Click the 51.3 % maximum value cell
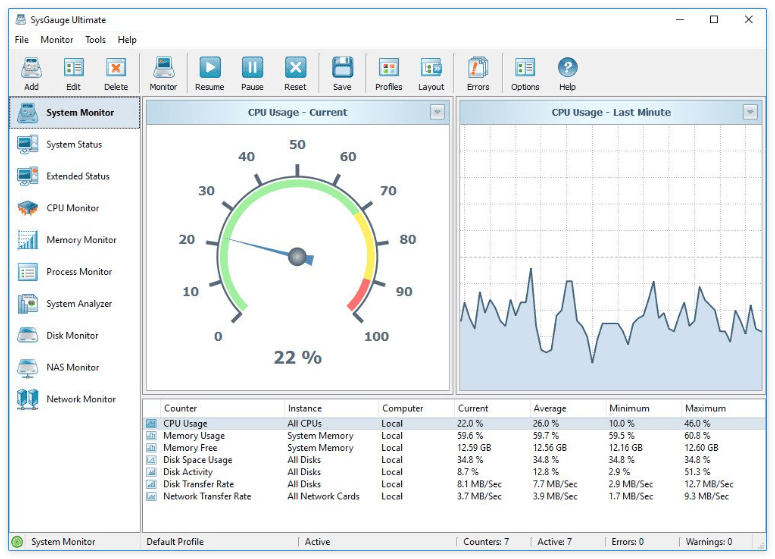 [697, 472]
